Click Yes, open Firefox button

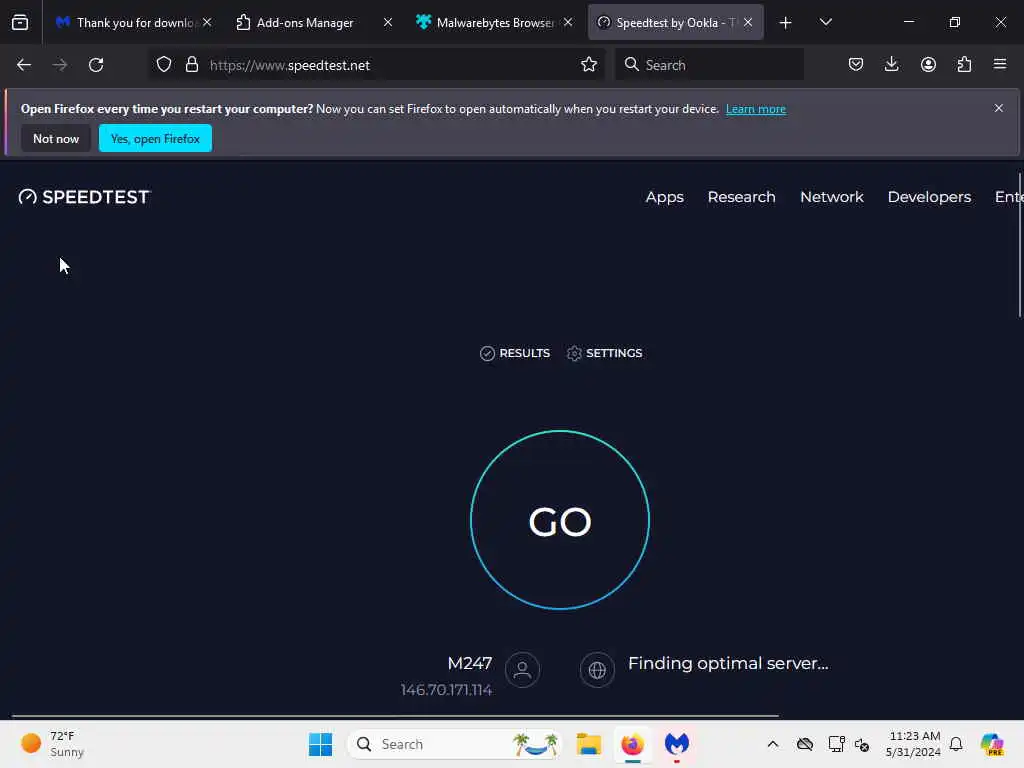coord(155,138)
